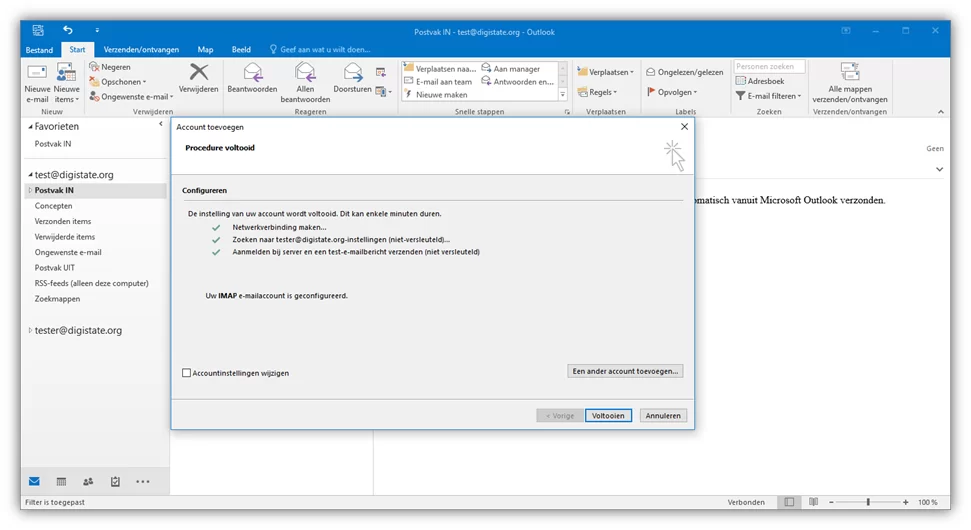This screenshot has width=971, height=530.
Task: Open the Adresboek
Action: point(760,81)
